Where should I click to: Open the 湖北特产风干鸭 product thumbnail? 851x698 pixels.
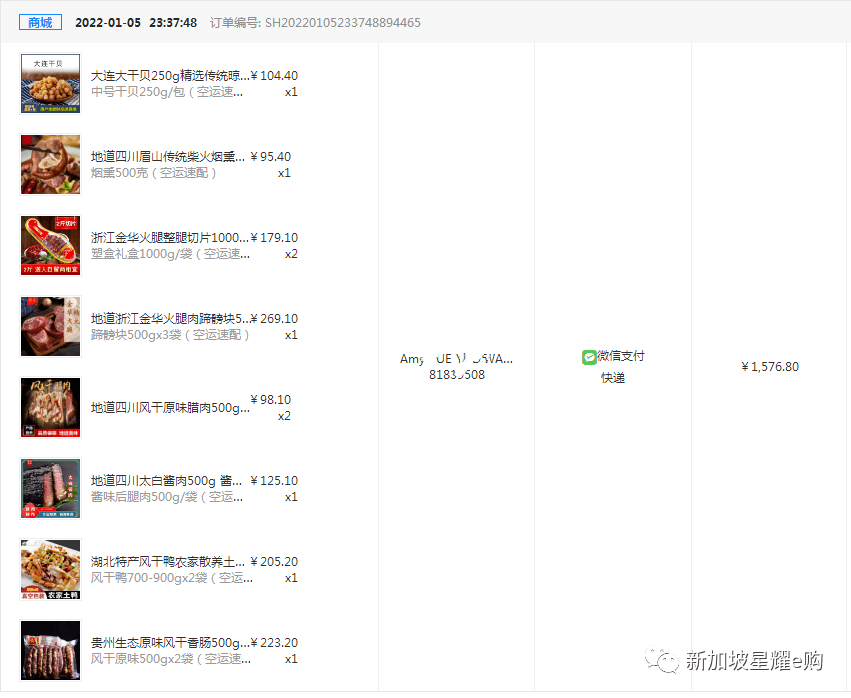click(x=51, y=569)
